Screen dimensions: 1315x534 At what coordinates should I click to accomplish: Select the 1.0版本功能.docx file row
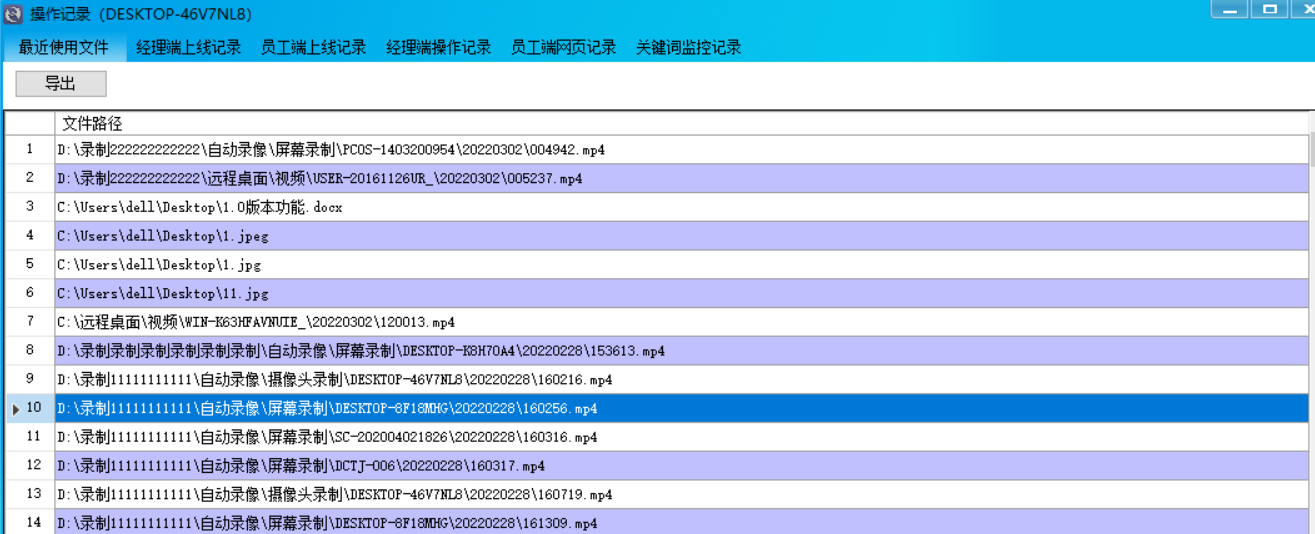click(x=200, y=208)
